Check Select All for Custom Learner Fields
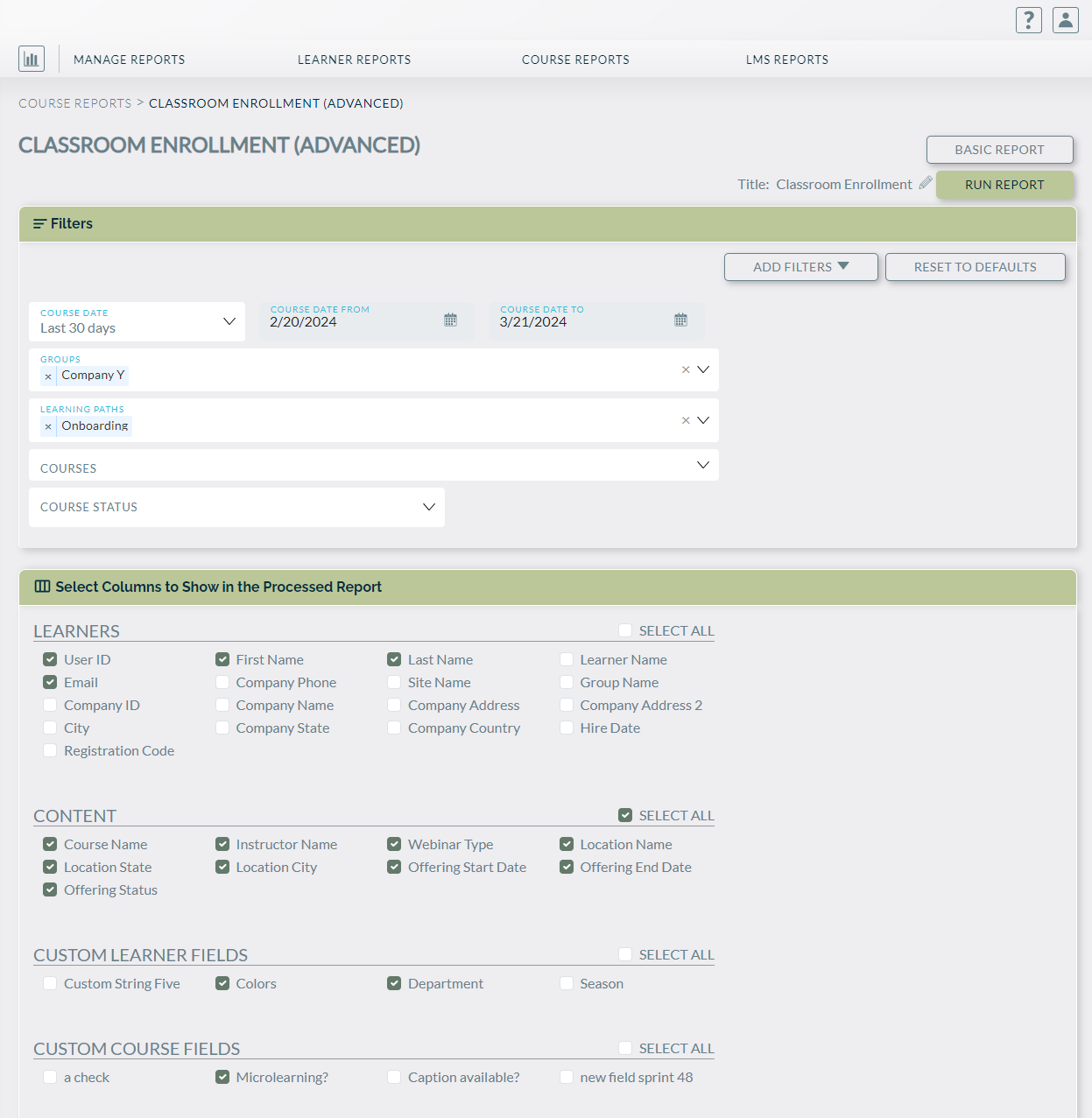This screenshot has width=1092, height=1118. tap(625, 954)
